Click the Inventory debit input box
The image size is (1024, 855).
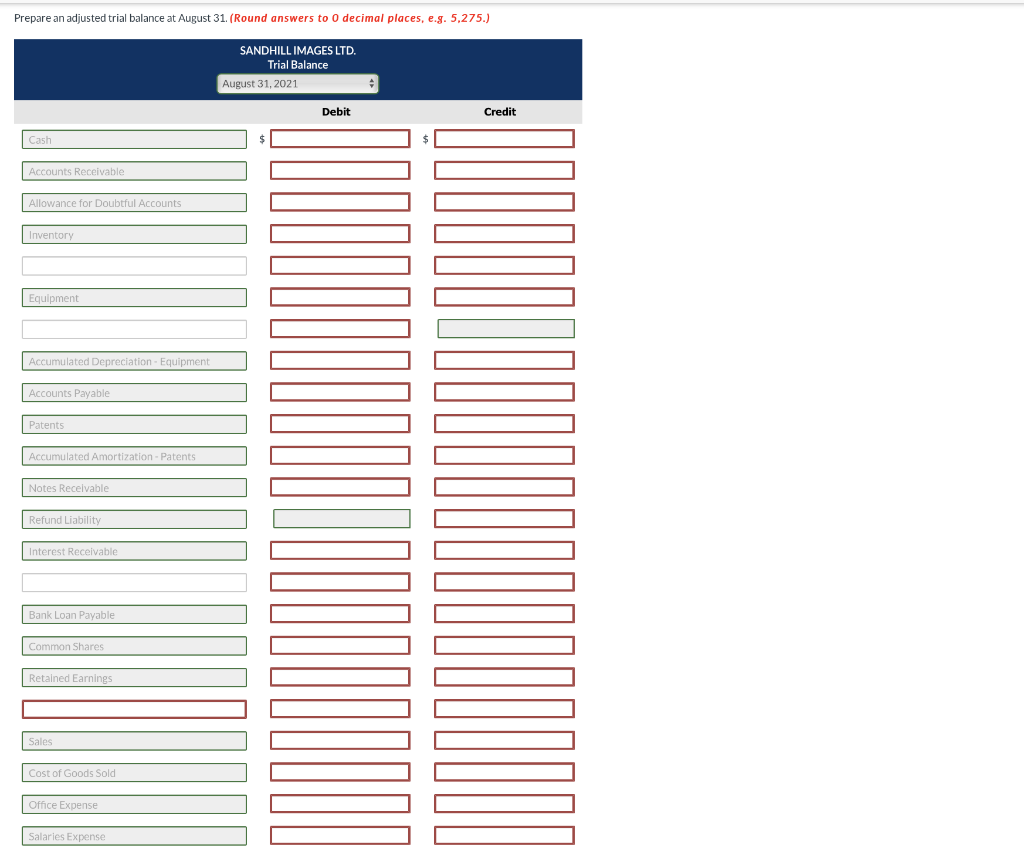pyautogui.click(x=340, y=234)
